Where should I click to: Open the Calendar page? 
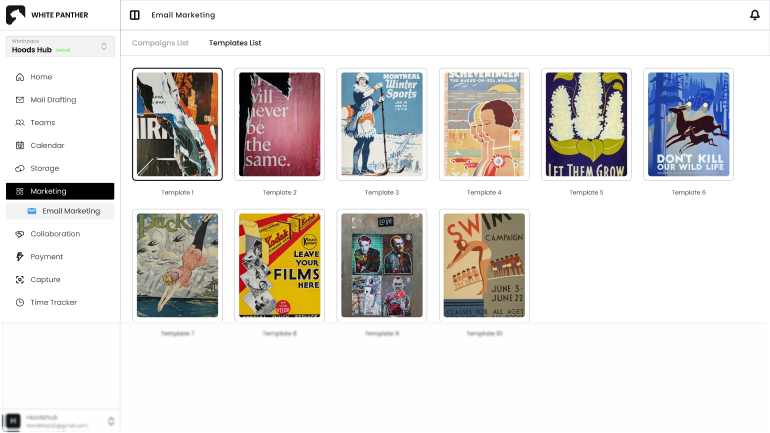(47, 146)
